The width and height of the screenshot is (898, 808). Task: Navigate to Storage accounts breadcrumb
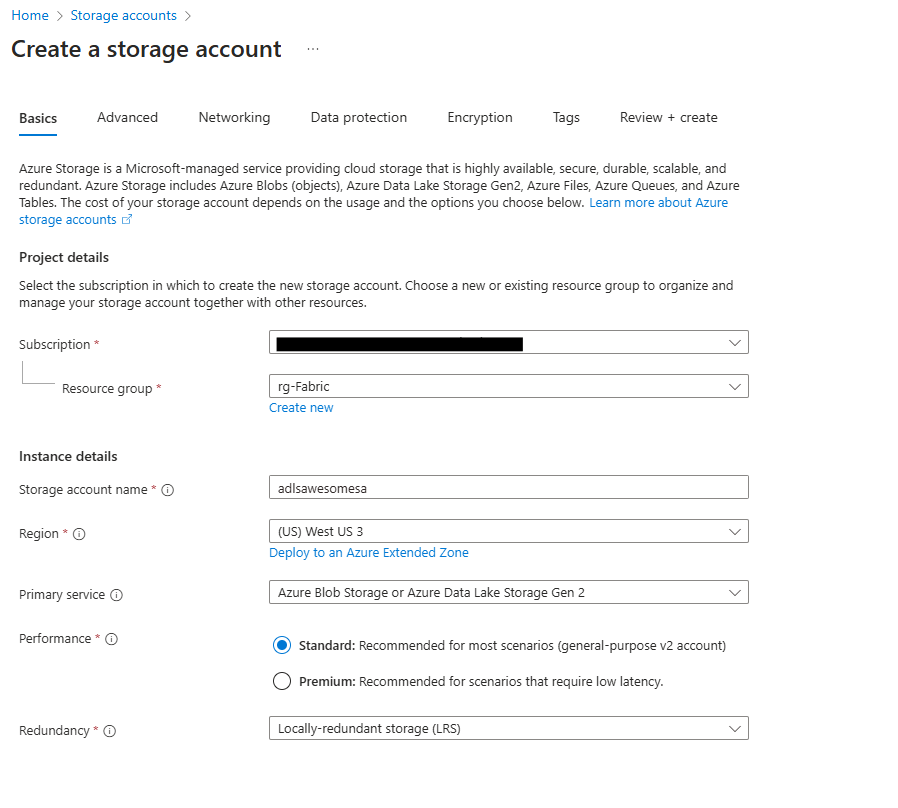124,15
